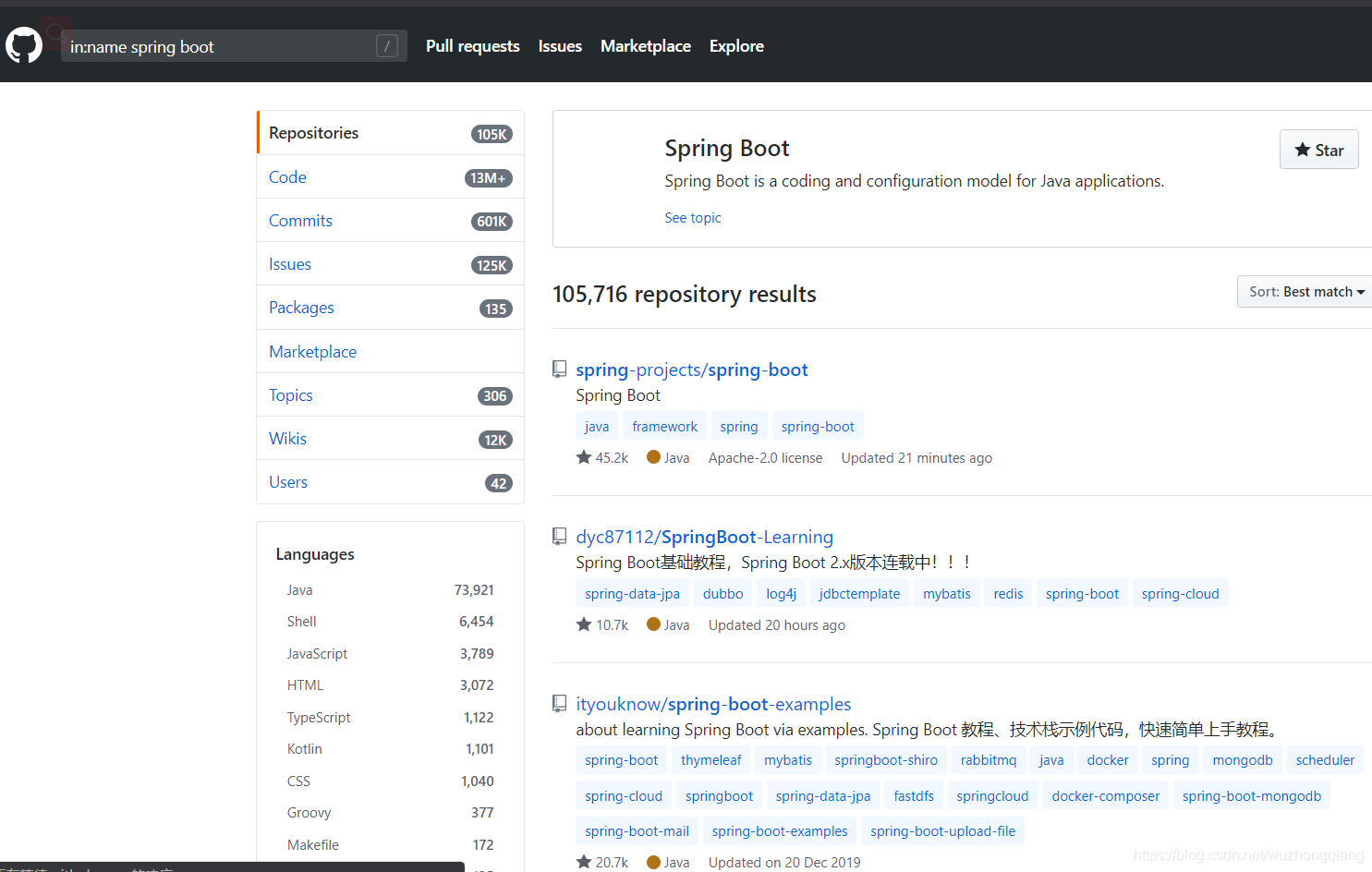This screenshot has width=1372, height=872.
Task: Open Marketplace in the top navigation
Action: point(646,46)
